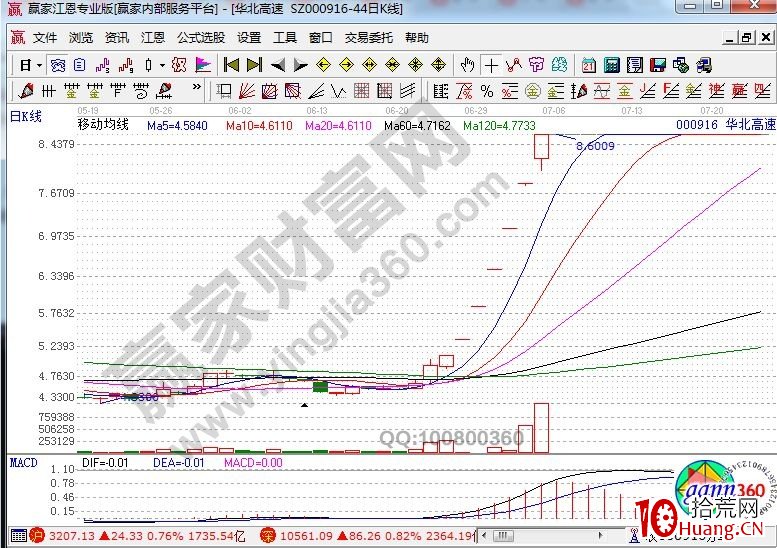
Task: Select the wave V-line tool icon
Action: coord(338,91)
